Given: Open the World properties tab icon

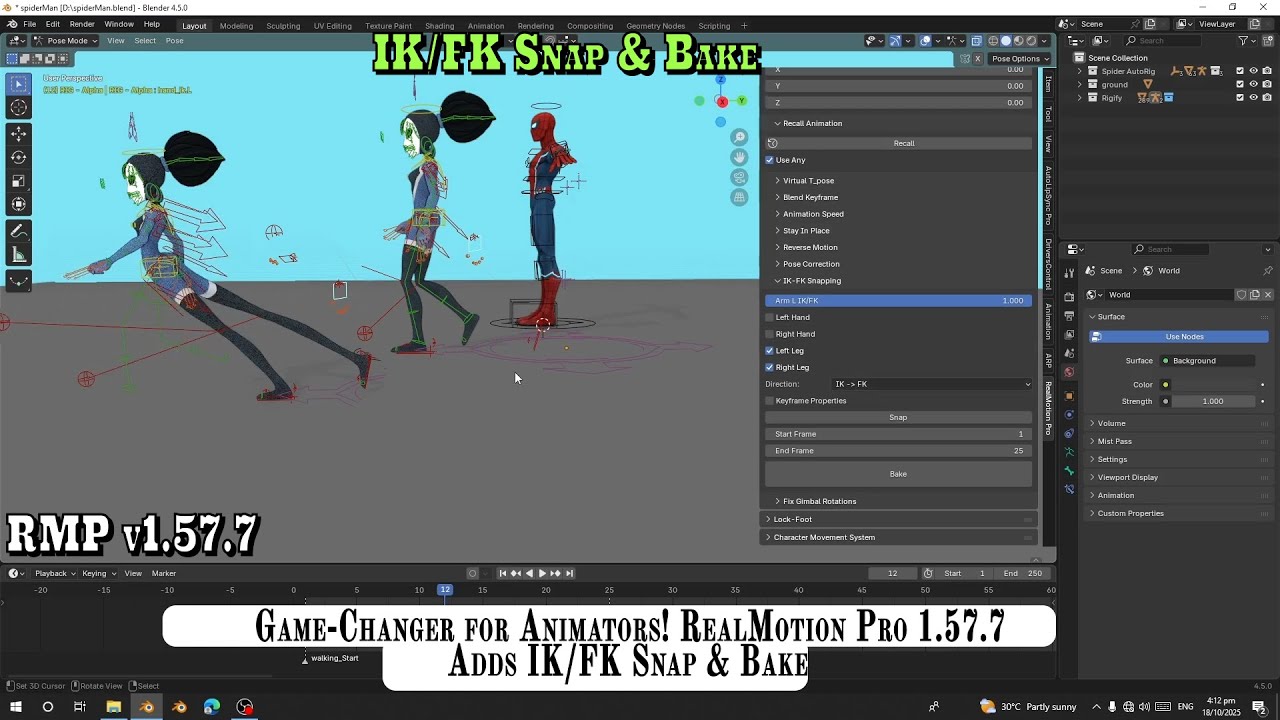Looking at the screenshot, I should click(x=1069, y=372).
